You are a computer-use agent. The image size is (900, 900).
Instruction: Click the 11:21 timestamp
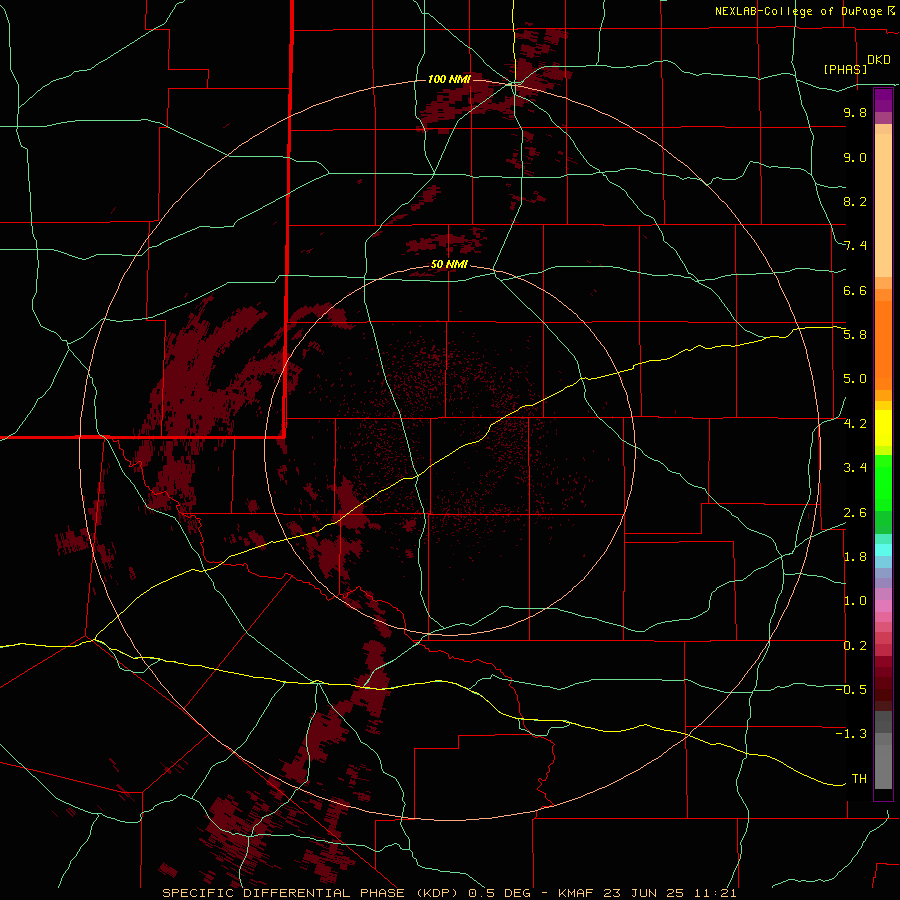pos(716,893)
